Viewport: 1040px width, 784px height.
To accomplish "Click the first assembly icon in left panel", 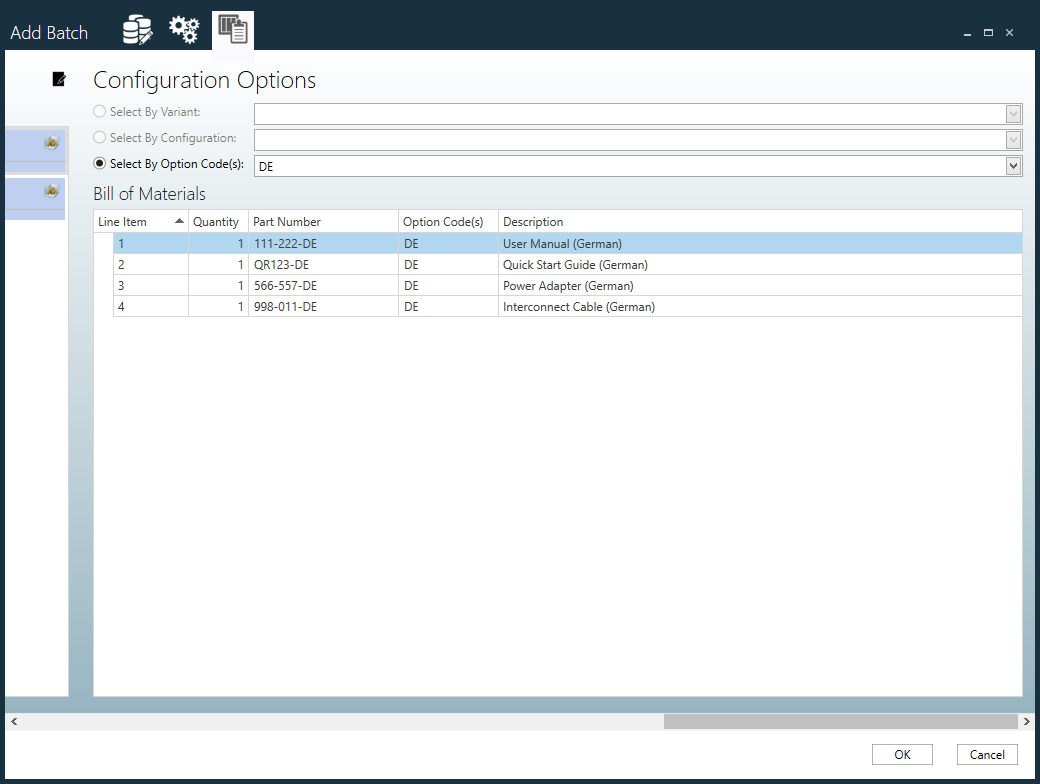I will point(51,143).
